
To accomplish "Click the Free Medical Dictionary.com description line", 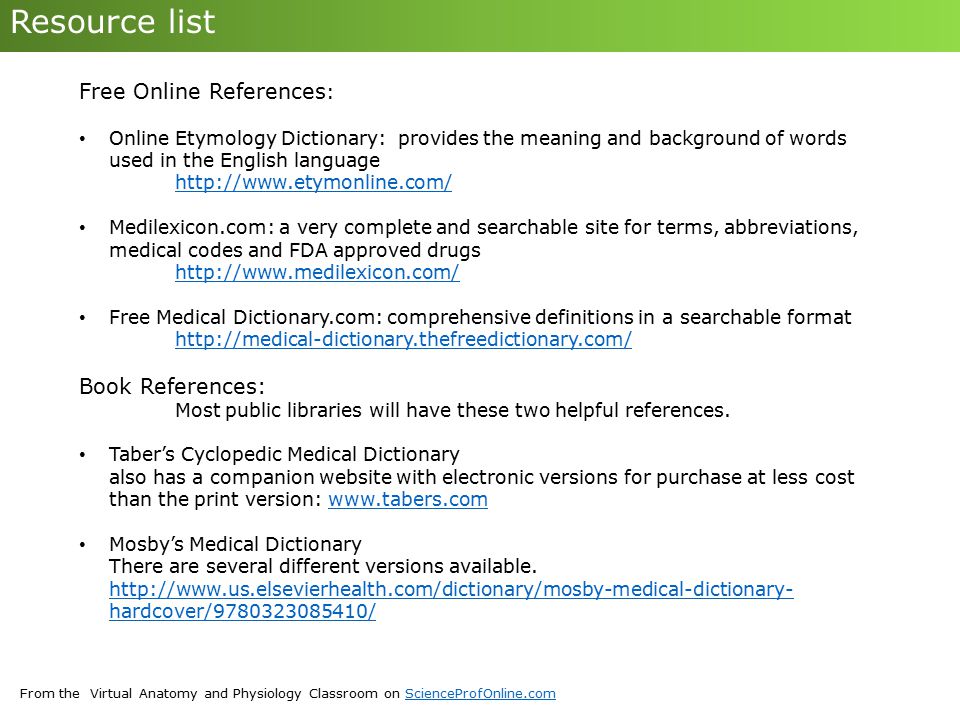I will click(x=480, y=317).
